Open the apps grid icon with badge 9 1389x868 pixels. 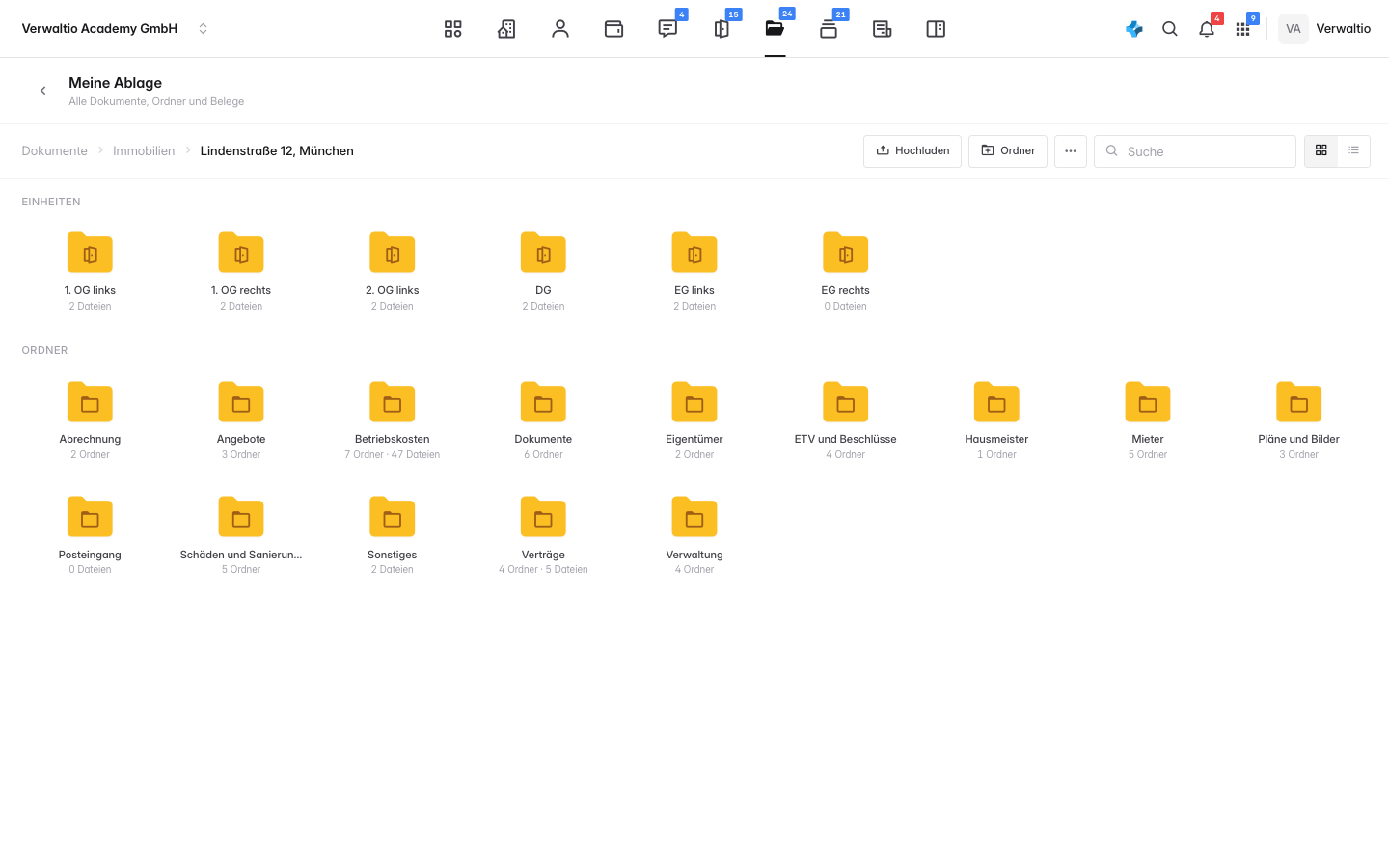[1242, 29]
